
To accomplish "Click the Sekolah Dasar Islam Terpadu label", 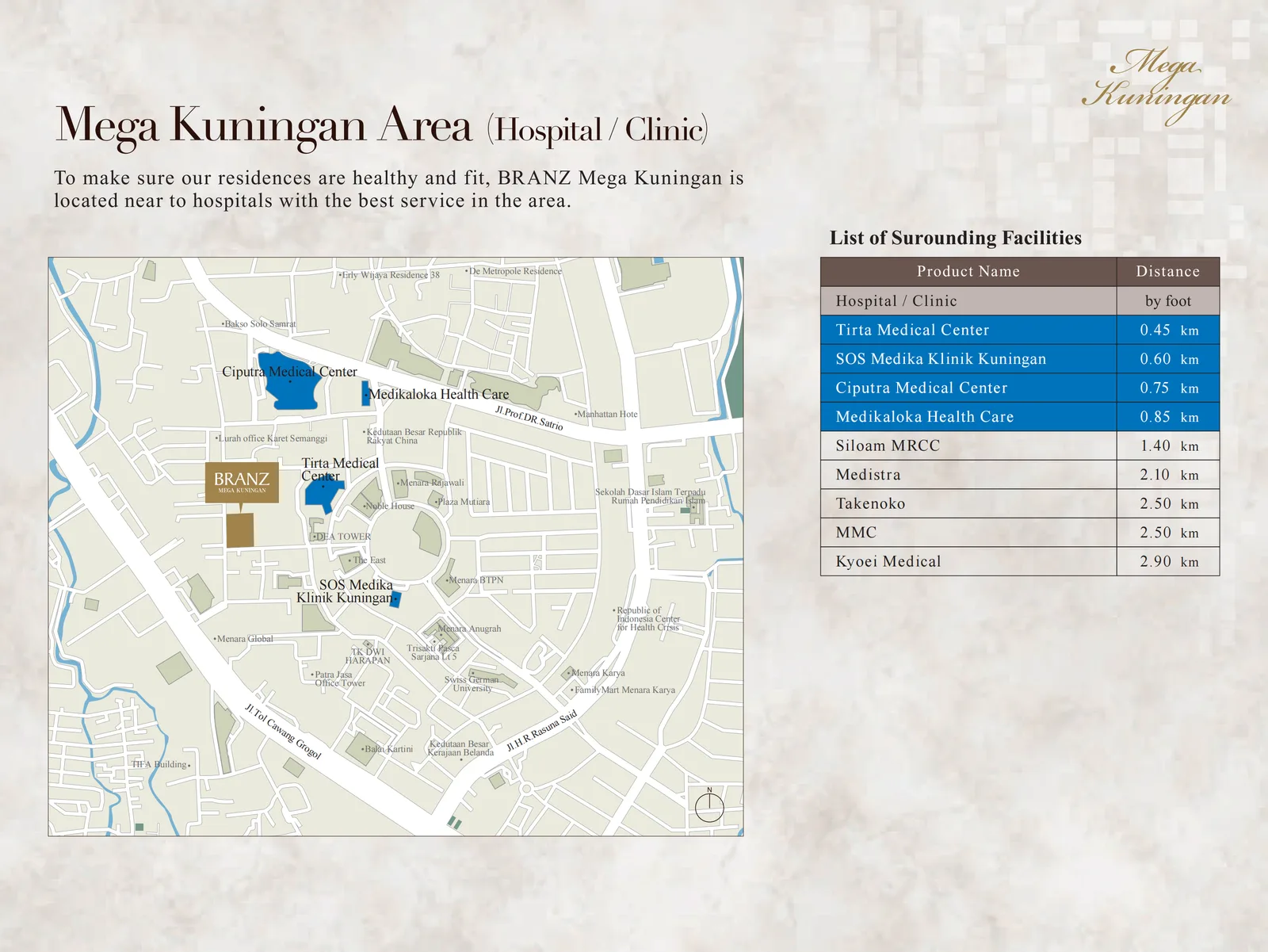I will (651, 496).
